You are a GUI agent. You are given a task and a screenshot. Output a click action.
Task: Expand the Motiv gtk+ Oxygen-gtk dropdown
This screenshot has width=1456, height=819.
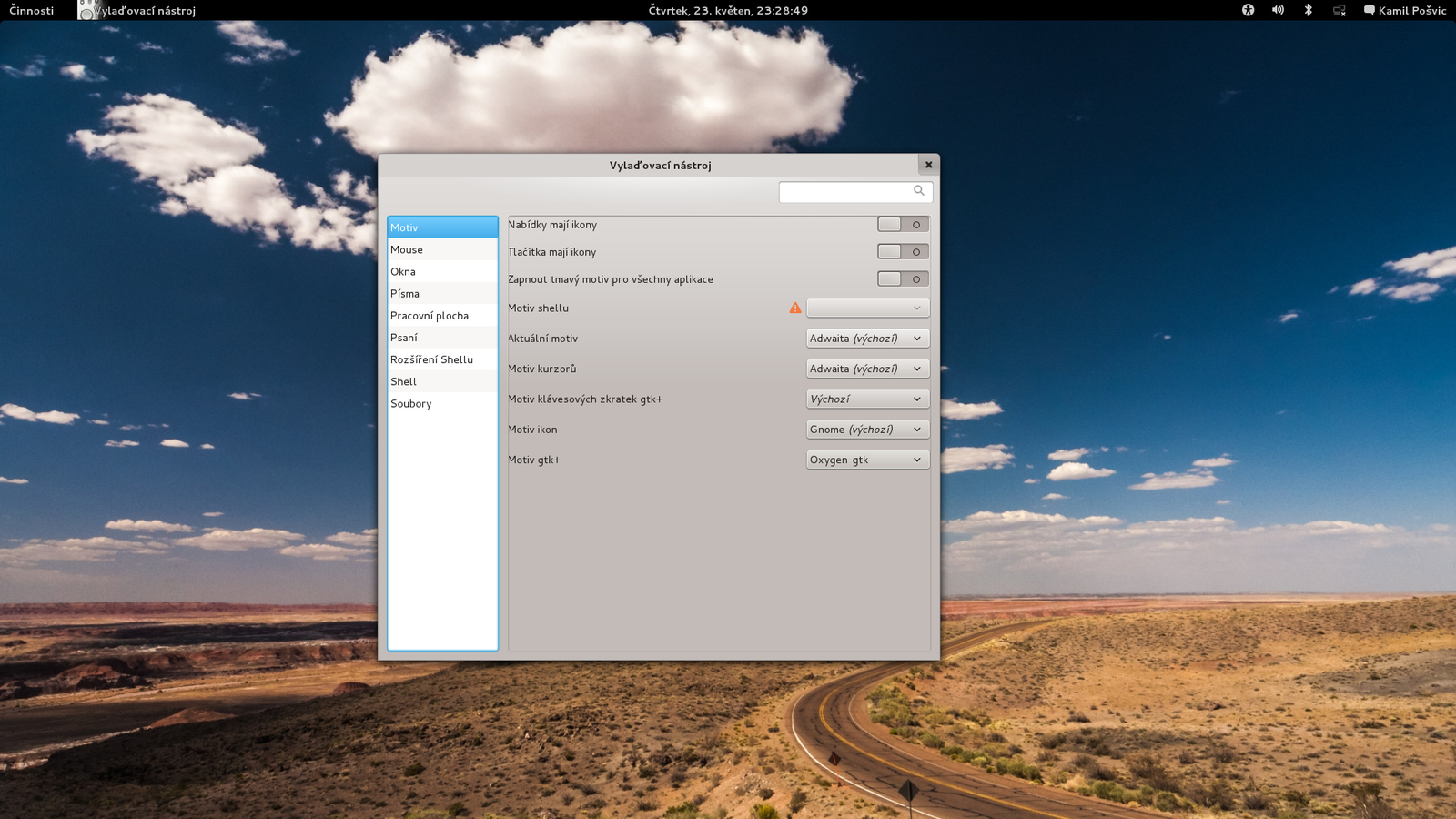click(867, 460)
